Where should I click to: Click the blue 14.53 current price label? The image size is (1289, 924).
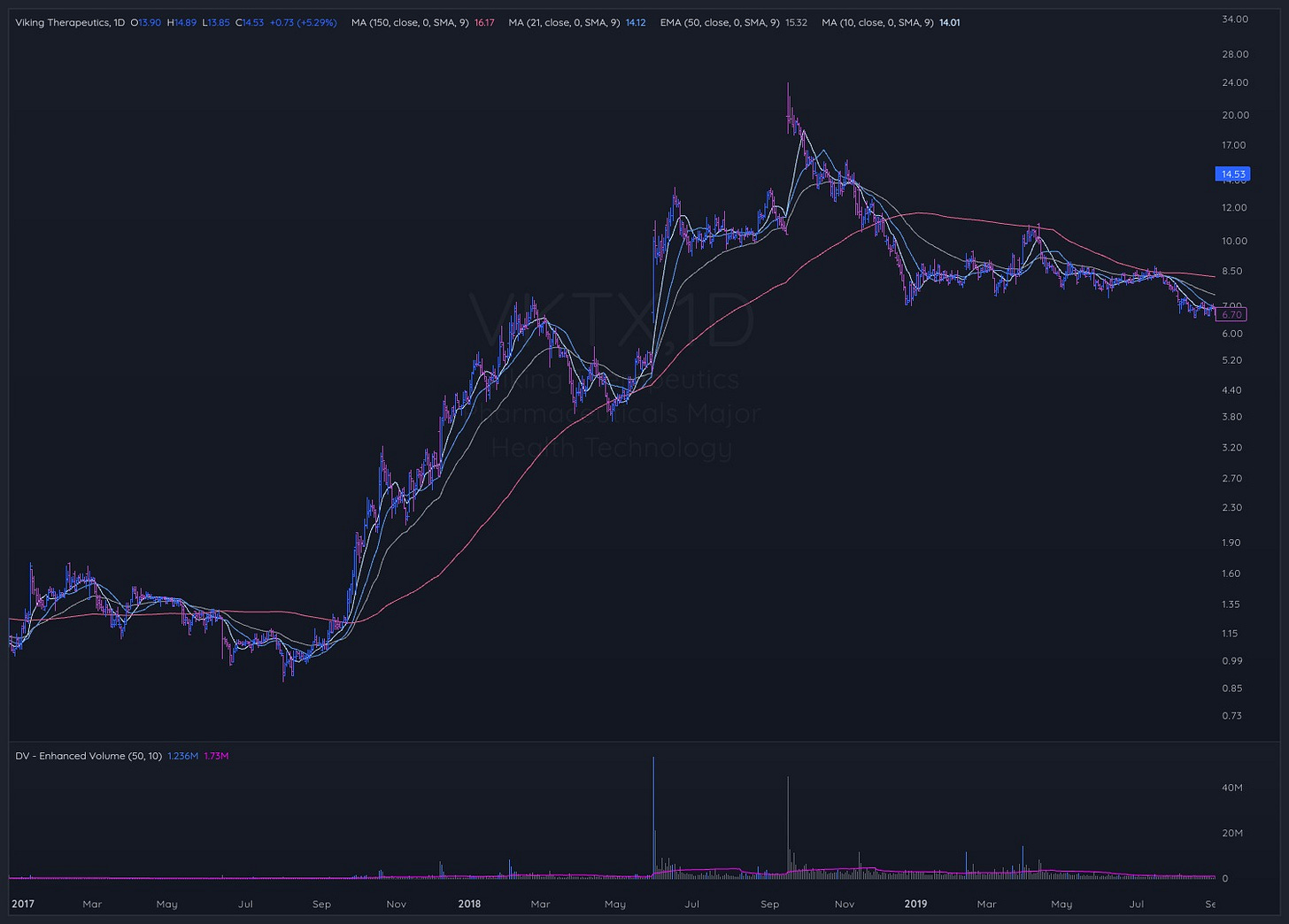1233,174
